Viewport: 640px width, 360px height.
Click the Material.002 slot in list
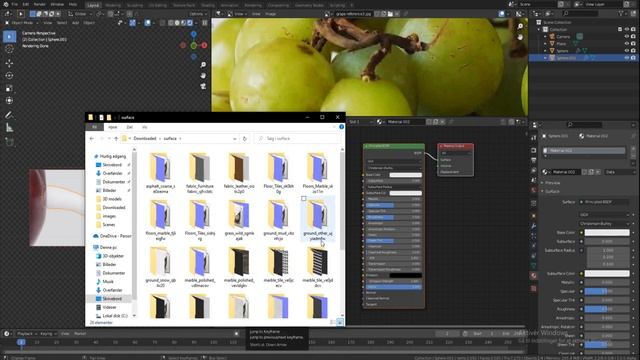pyautogui.click(x=584, y=151)
